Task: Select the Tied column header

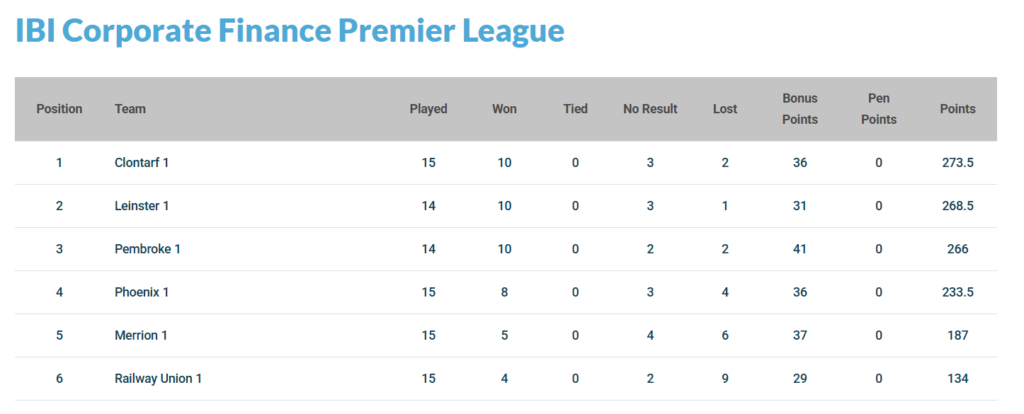Action: 575,109
